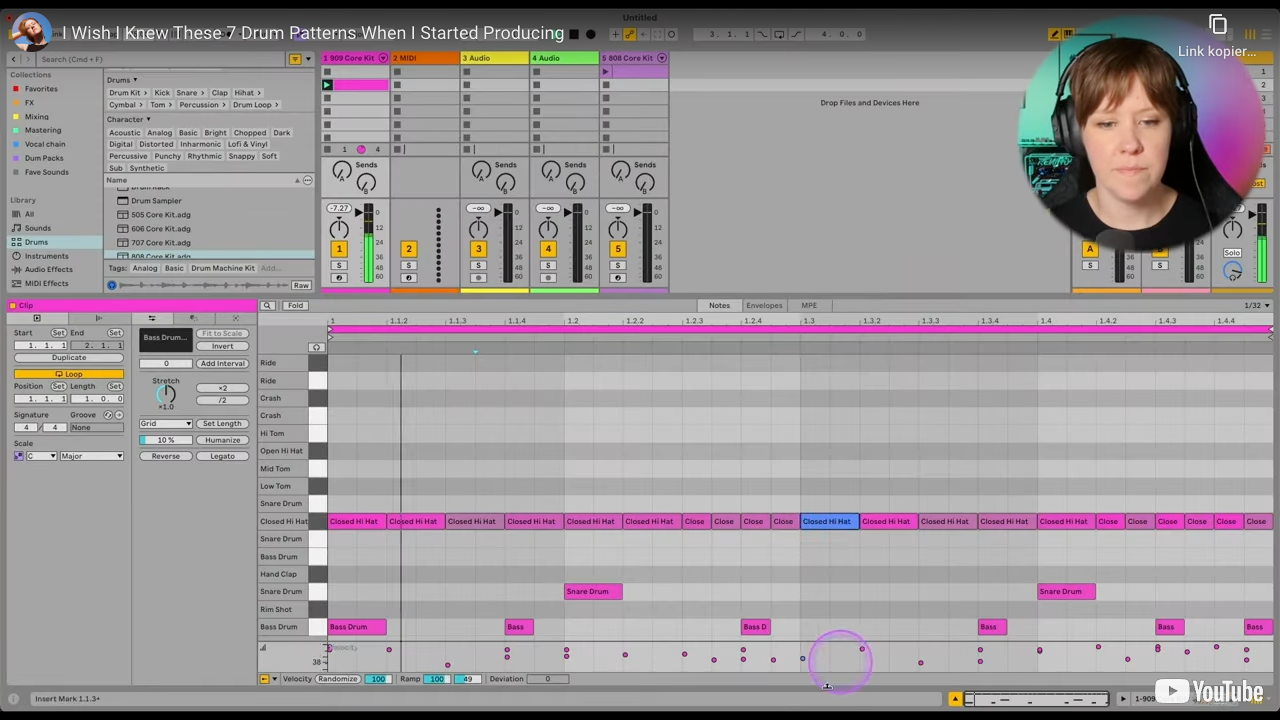Image resolution: width=1280 pixels, height=720 pixels.
Task: Click the scale mode icon next to key
Action: point(19,456)
